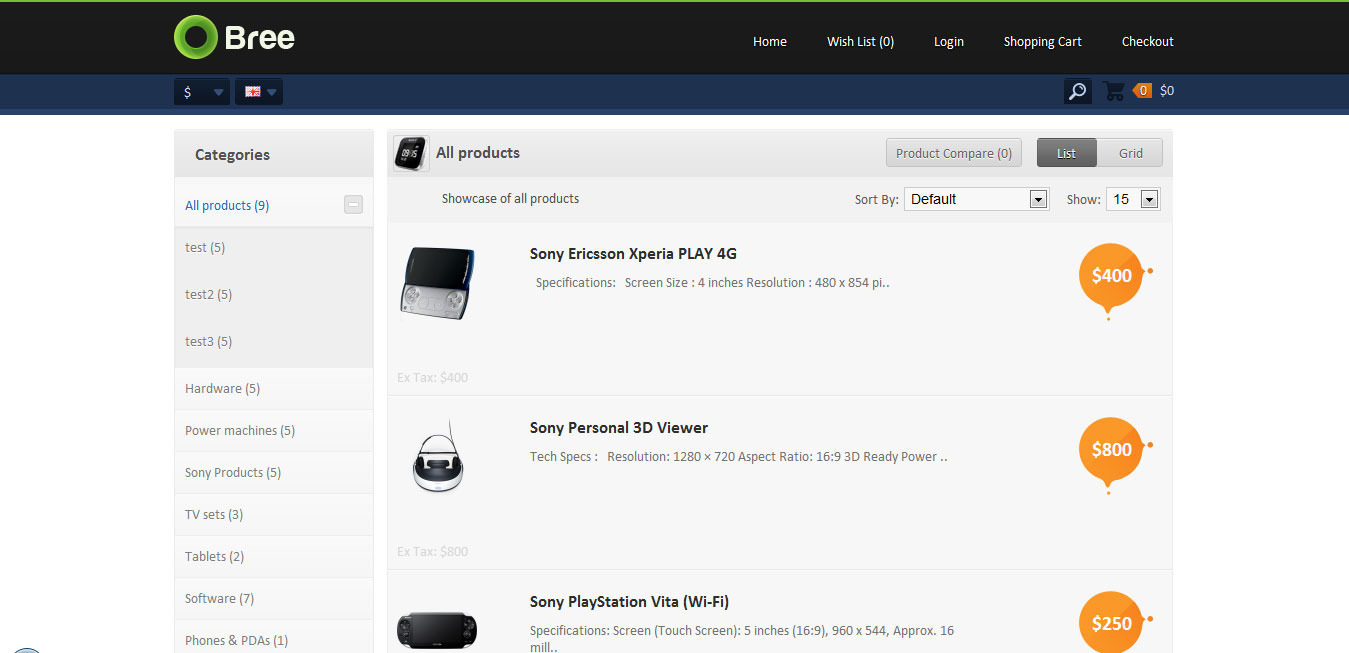Open the currency dollar dropdown
1349x653 pixels.
[202, 92]
